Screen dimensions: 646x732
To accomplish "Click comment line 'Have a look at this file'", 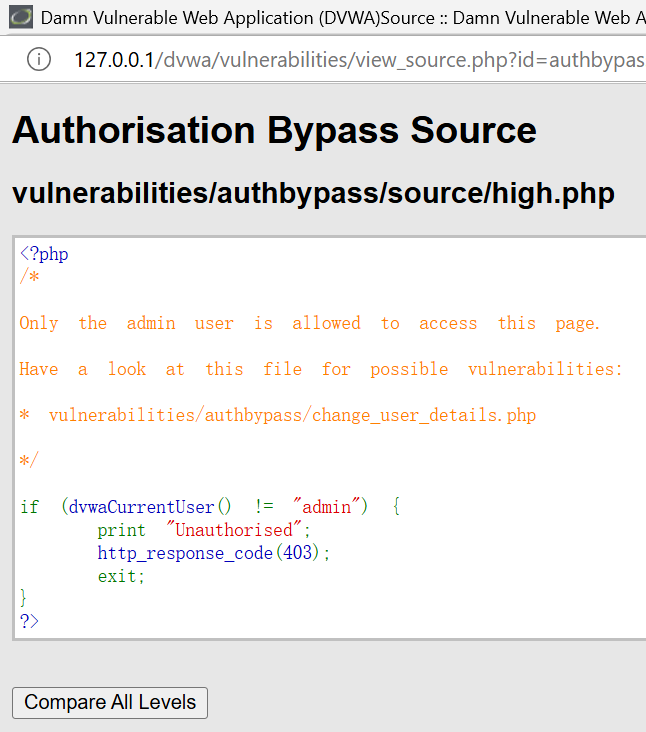I will point(321,369).
